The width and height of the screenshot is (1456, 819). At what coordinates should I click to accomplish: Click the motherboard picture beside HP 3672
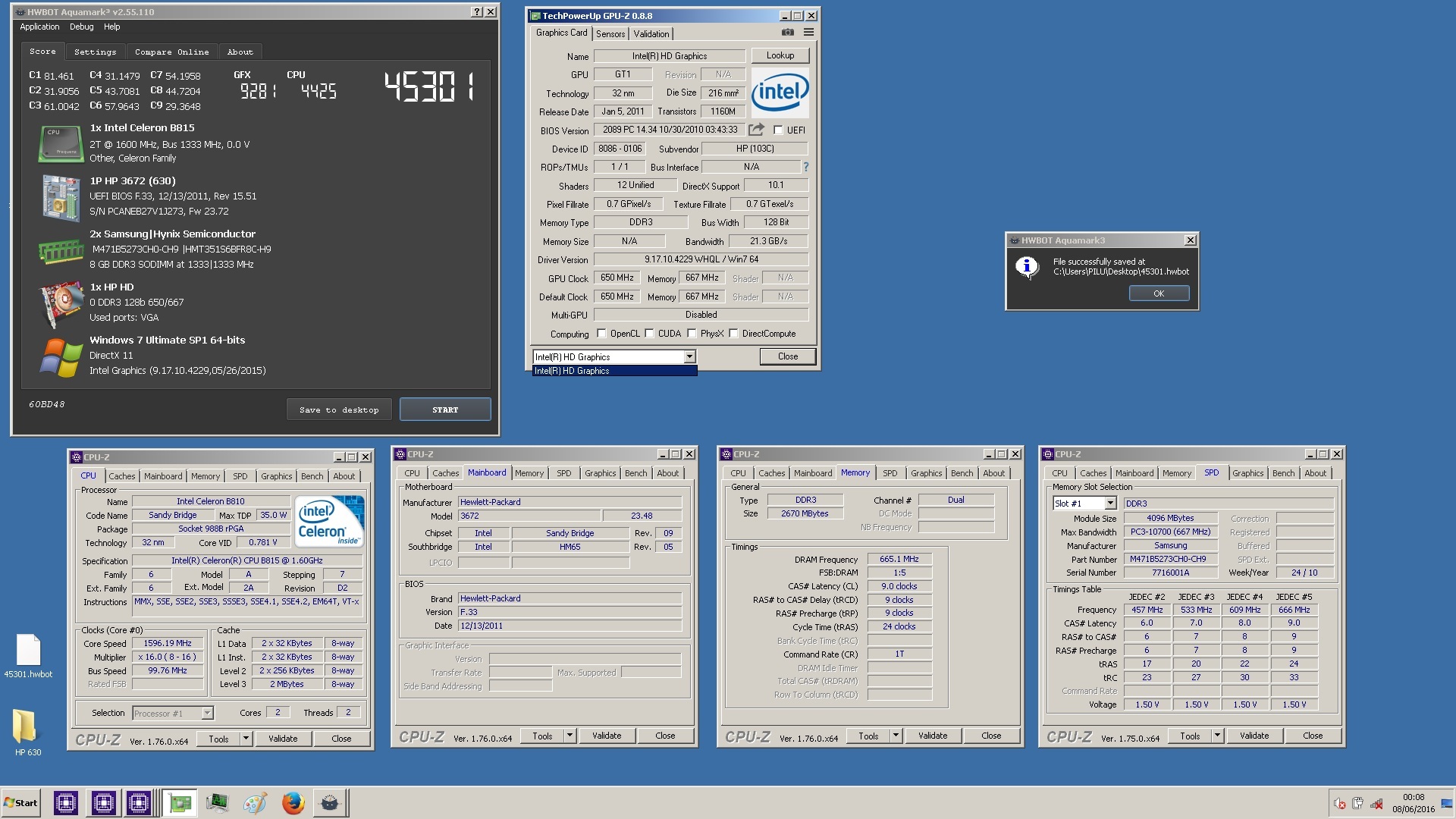point(61,197)
